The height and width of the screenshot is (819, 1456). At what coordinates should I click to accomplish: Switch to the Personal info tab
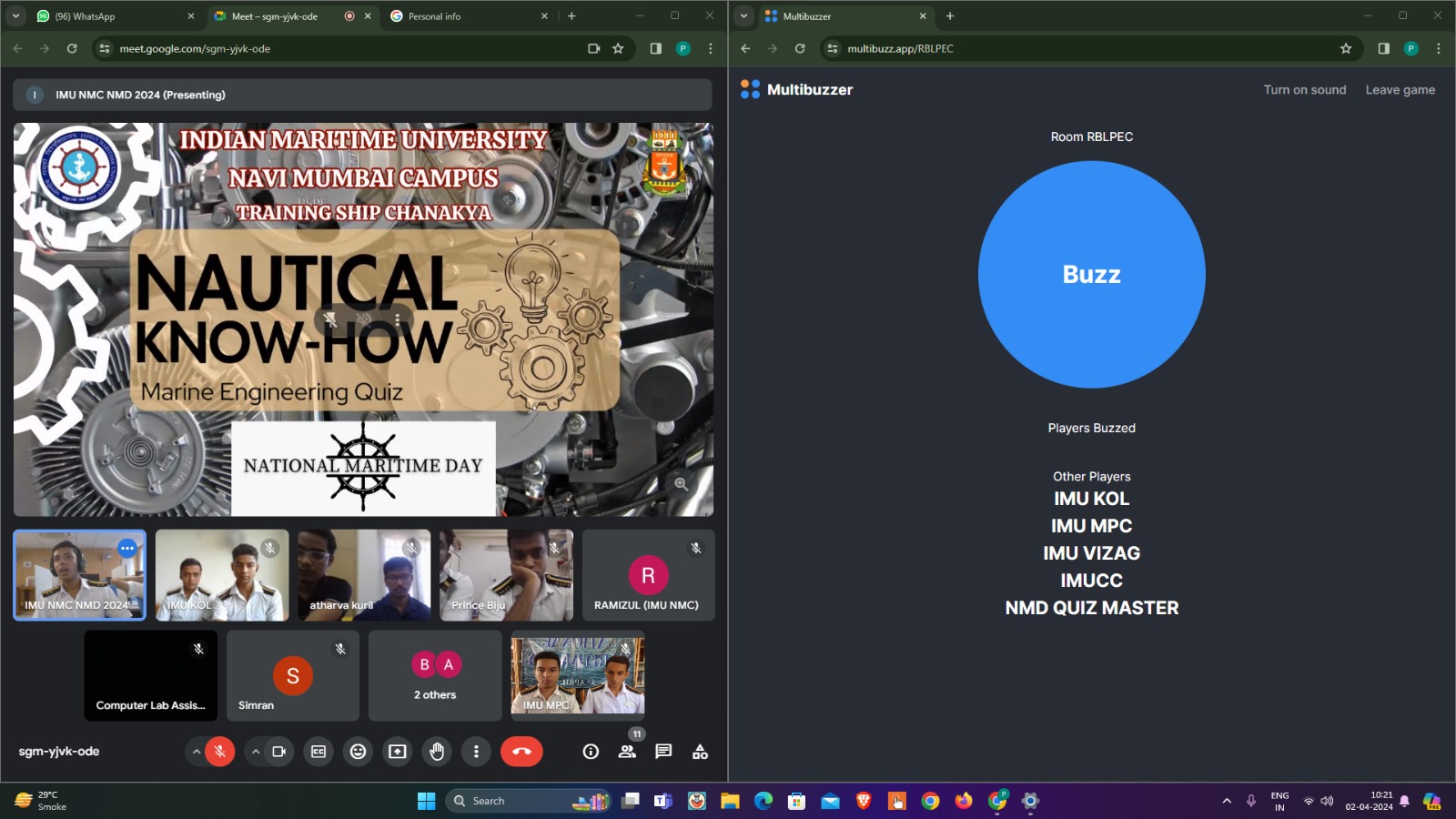tap(469, 16)
